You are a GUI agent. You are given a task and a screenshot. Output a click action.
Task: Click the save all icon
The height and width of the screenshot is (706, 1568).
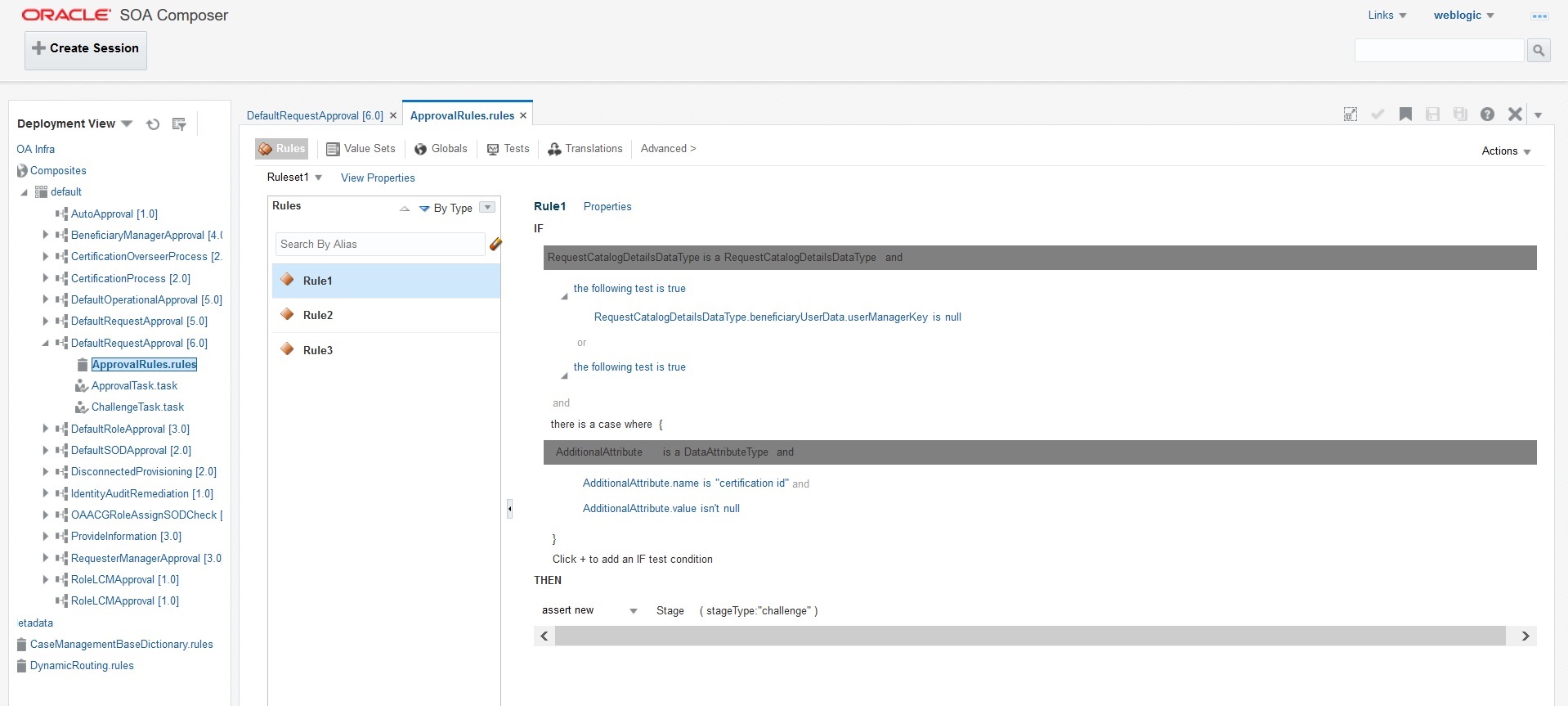tap(1460, 115)
